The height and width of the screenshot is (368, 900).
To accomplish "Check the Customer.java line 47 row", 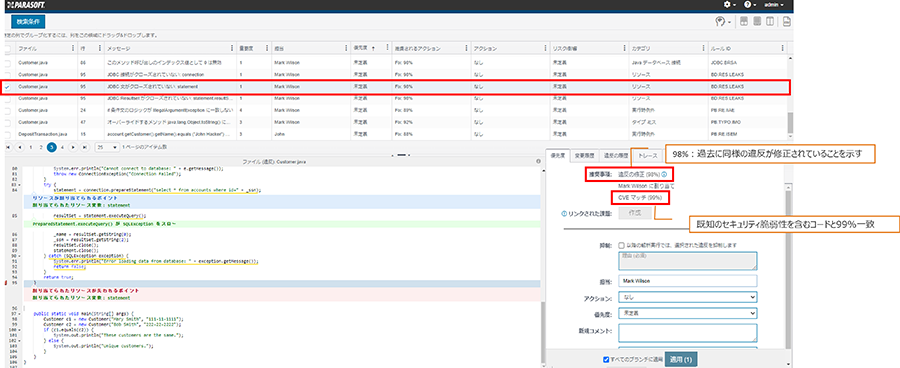I will [x=7, y=122].
